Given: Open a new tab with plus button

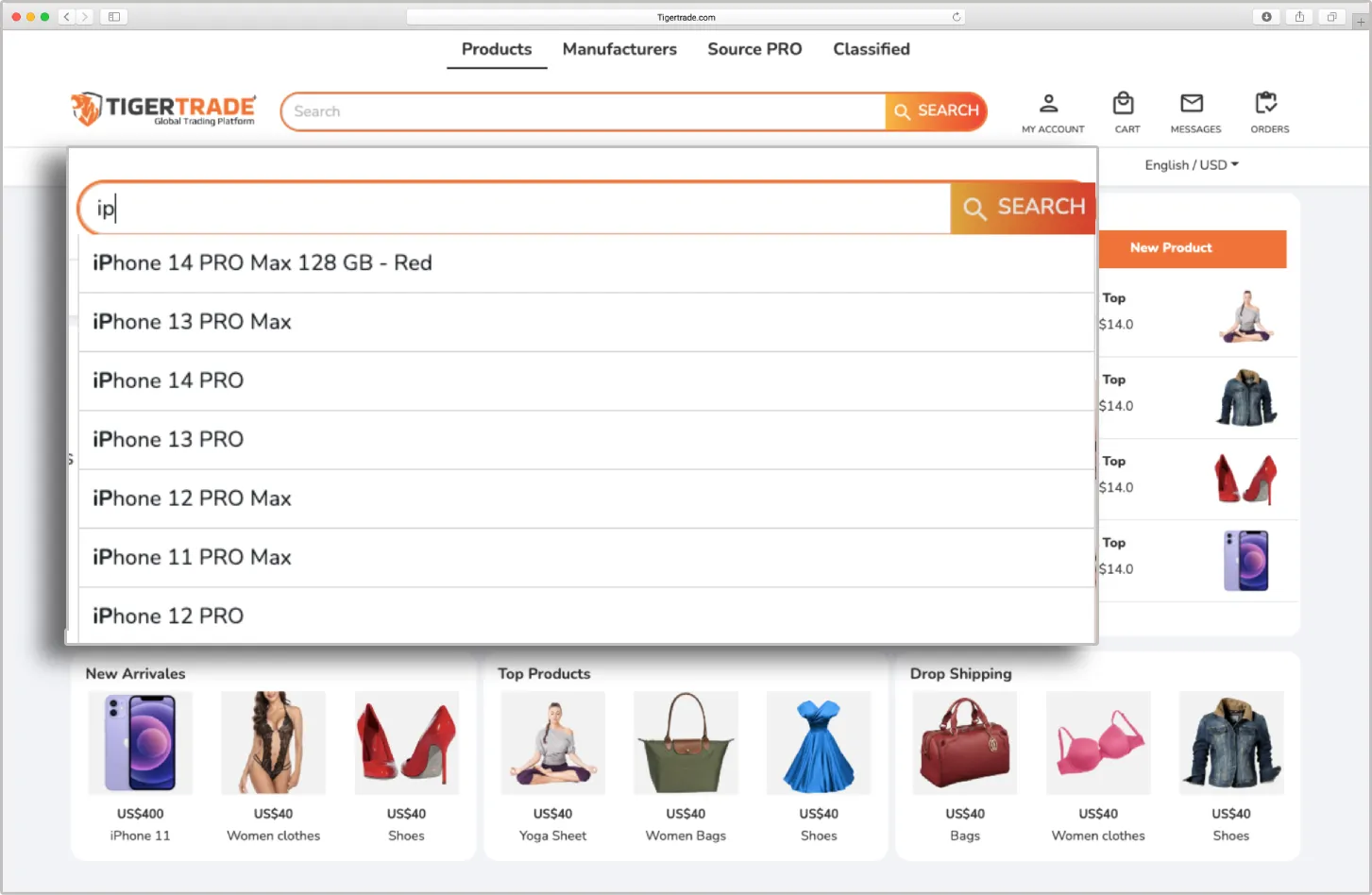Looking at the screenshot, I should (1361, 21).
